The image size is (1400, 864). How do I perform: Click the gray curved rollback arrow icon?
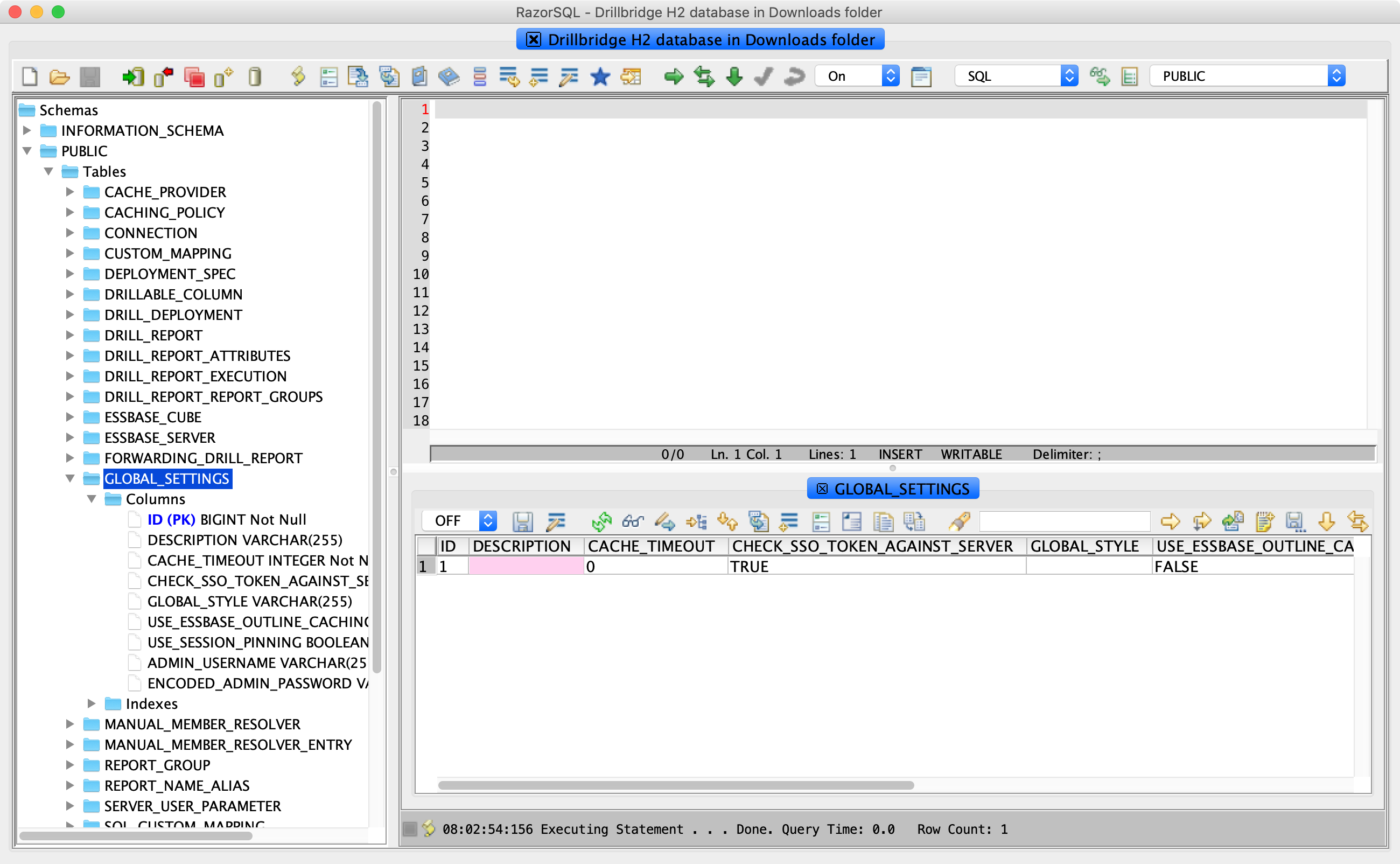794,76
